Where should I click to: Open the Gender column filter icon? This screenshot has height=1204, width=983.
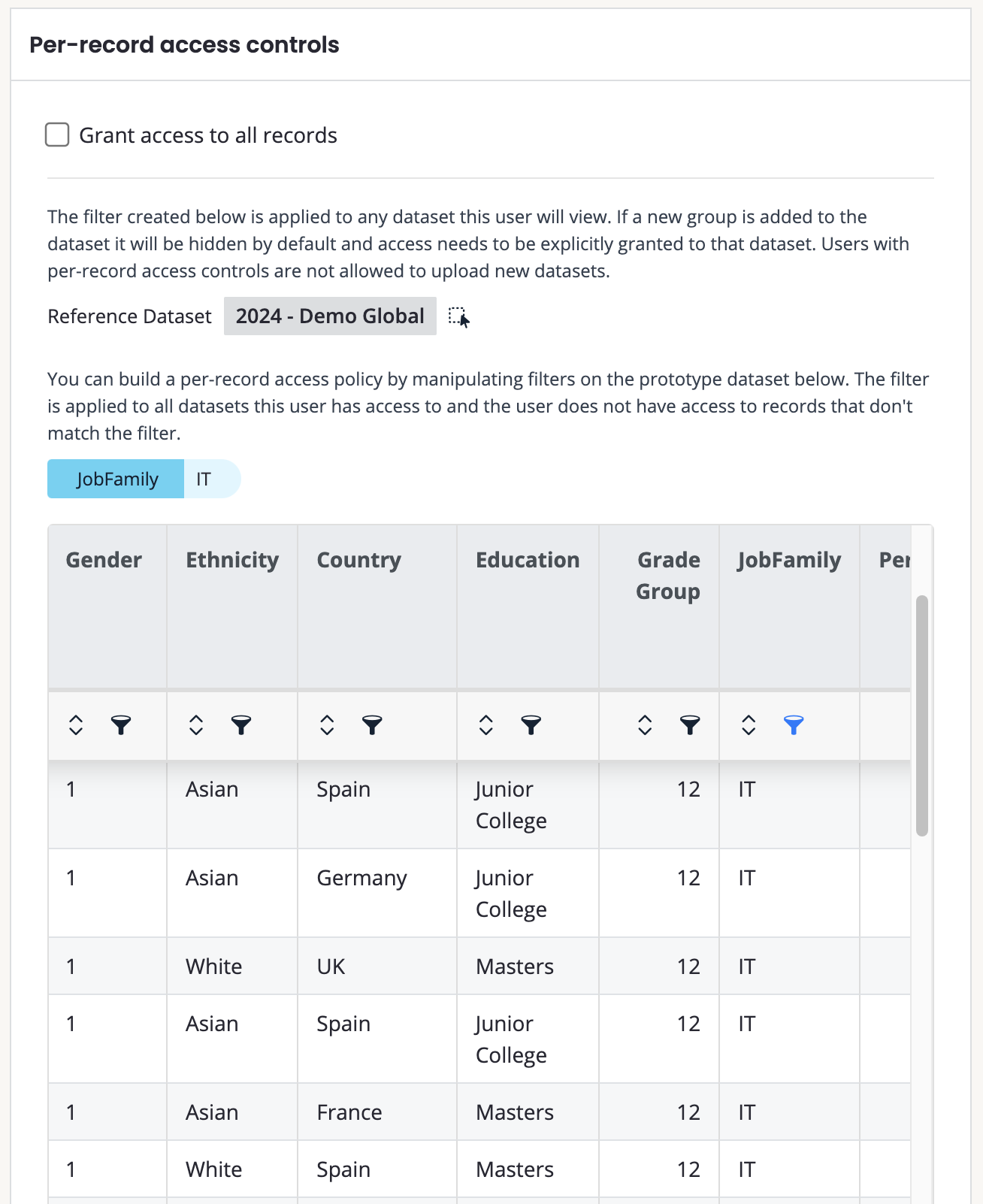121,725
